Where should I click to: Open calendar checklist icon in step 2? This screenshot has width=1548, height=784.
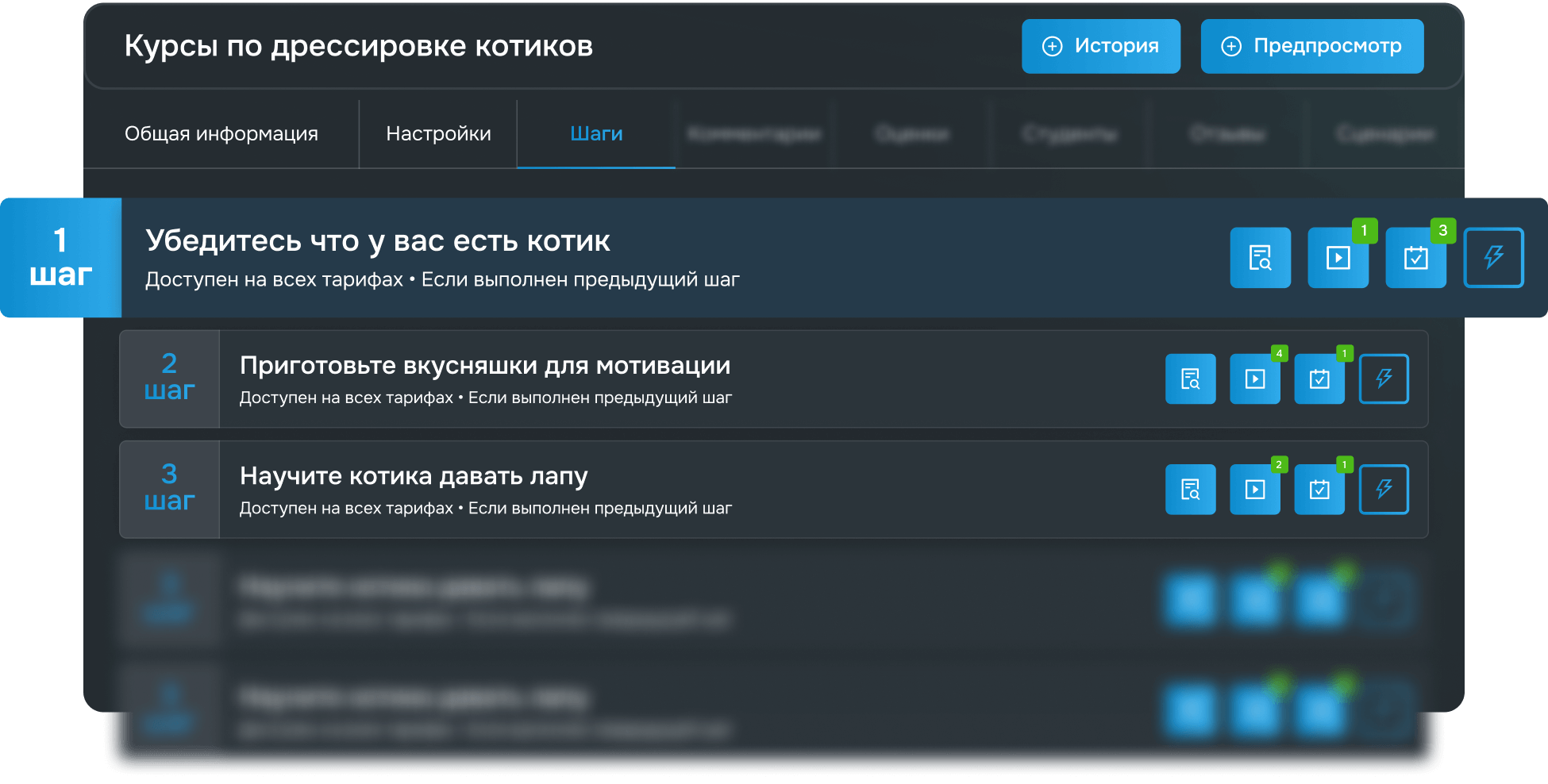1319,379
